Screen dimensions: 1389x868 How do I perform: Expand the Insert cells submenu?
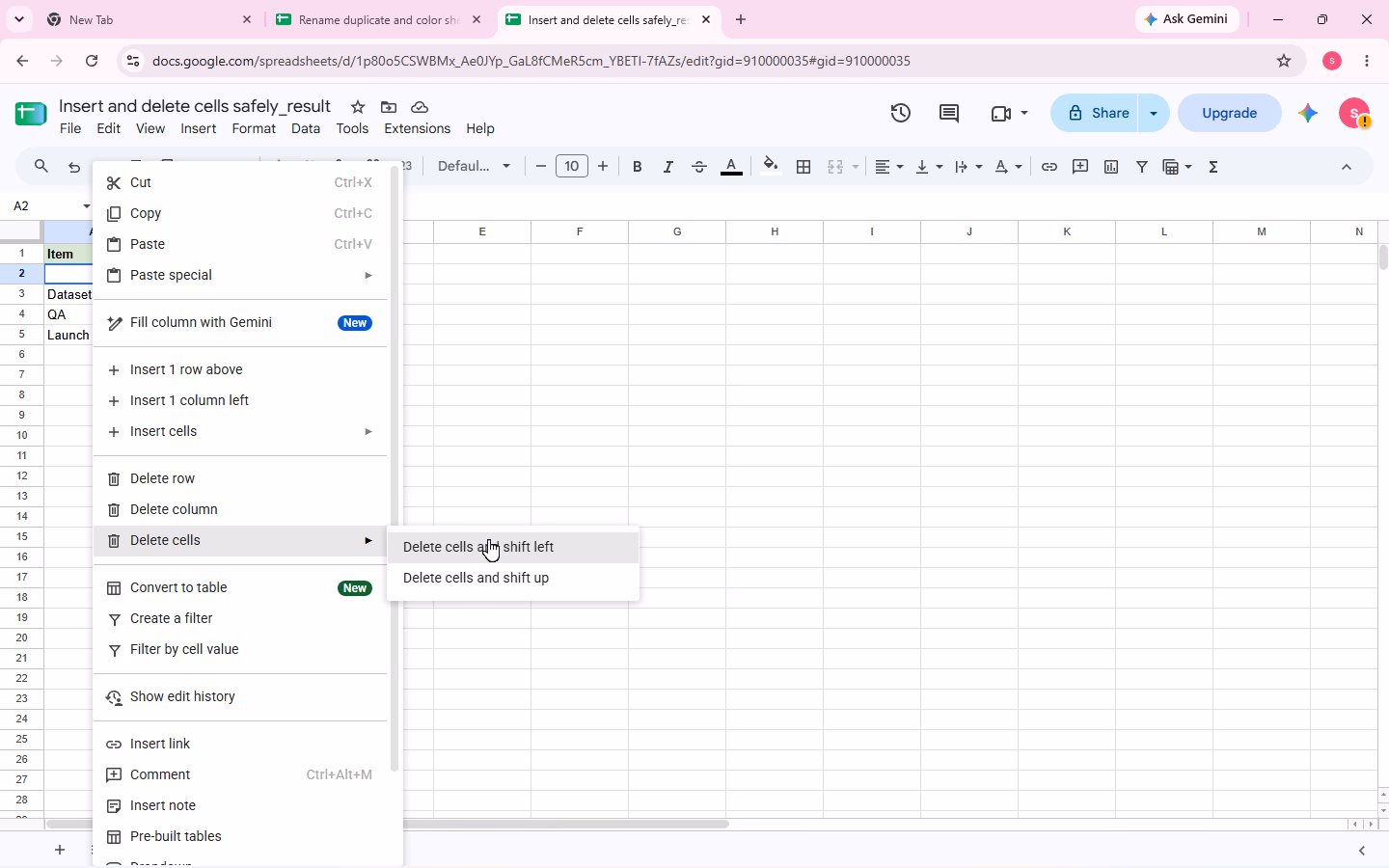240,431
